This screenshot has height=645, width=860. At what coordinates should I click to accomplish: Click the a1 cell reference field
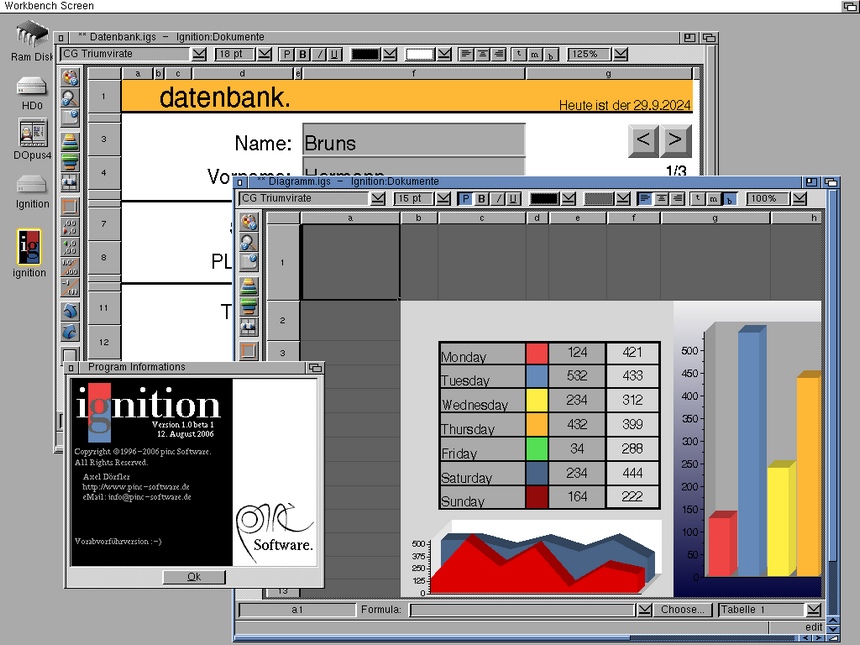(297, 609)
